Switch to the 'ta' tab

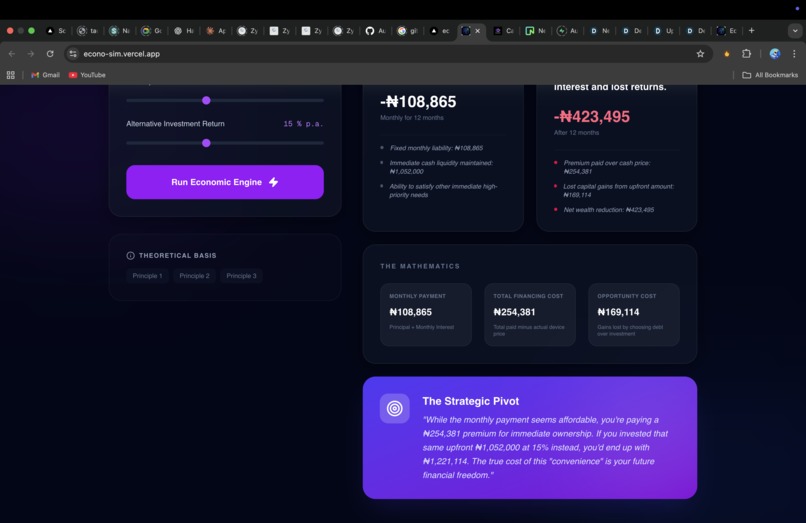[x=87, y=31]
